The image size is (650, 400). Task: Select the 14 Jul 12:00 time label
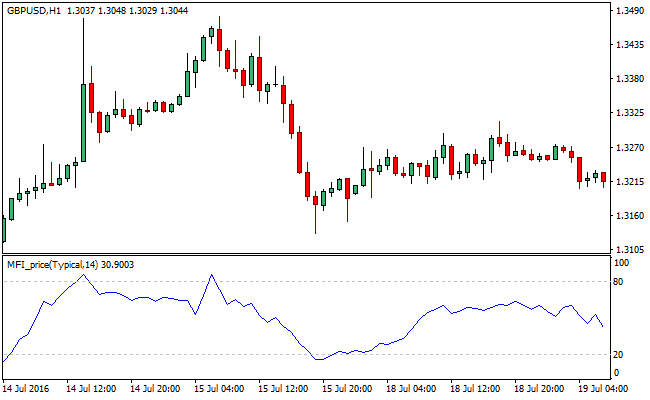91,388
